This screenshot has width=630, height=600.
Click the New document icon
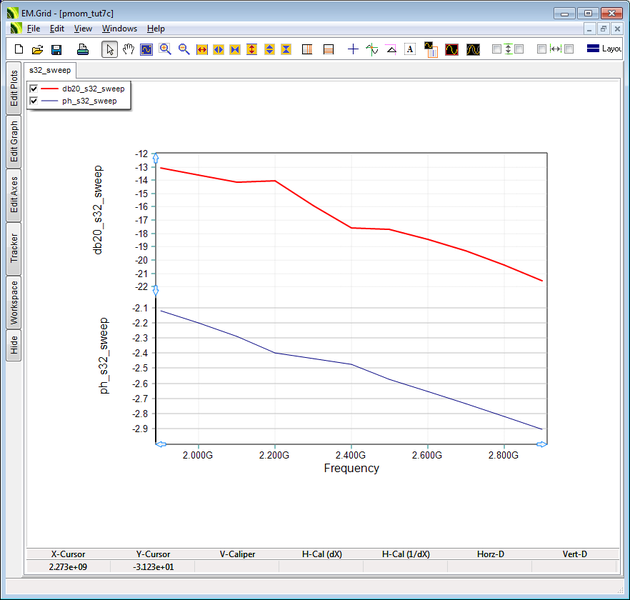[x=18, y=49]
